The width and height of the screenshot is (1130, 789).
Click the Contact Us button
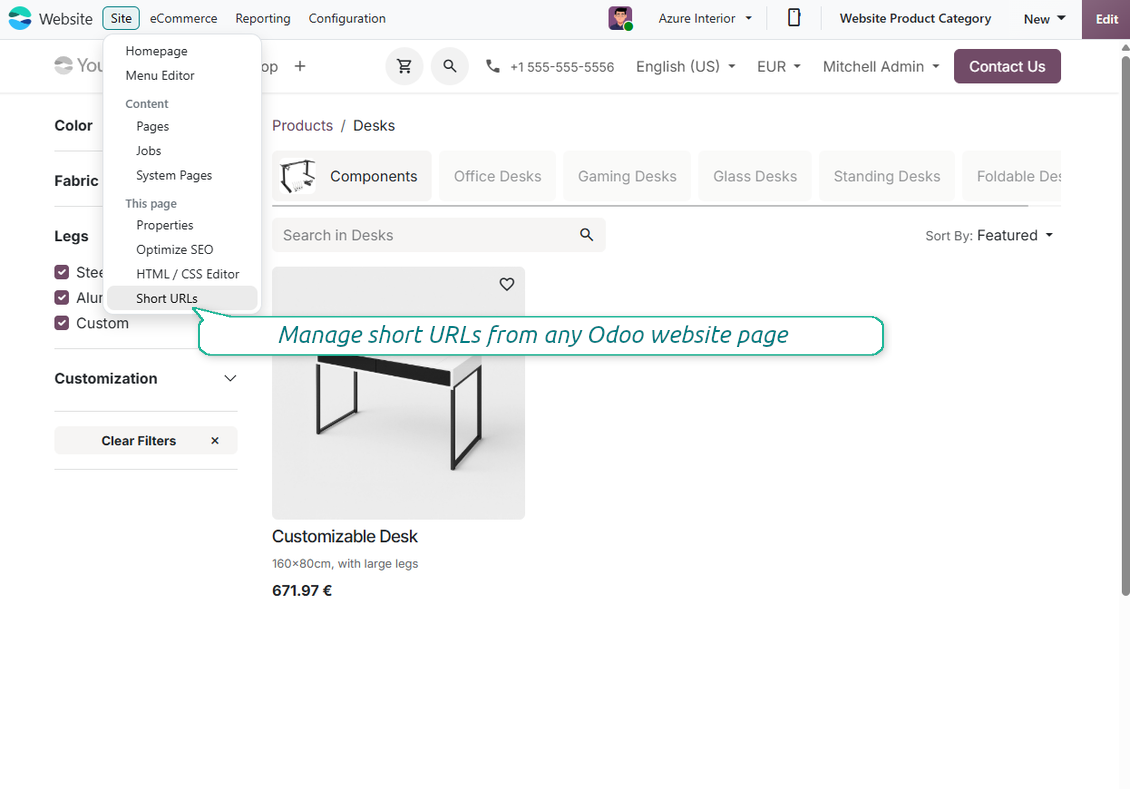coord(1007,66)
